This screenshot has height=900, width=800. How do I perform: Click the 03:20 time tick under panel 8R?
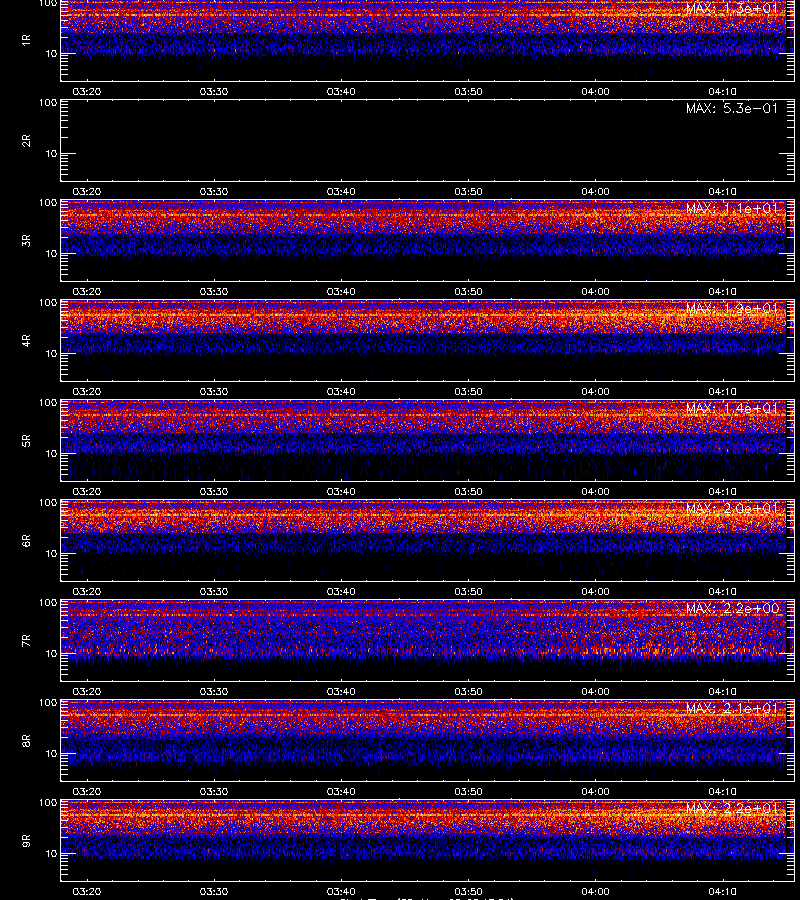pyautogui.click(x=87, y=792)
